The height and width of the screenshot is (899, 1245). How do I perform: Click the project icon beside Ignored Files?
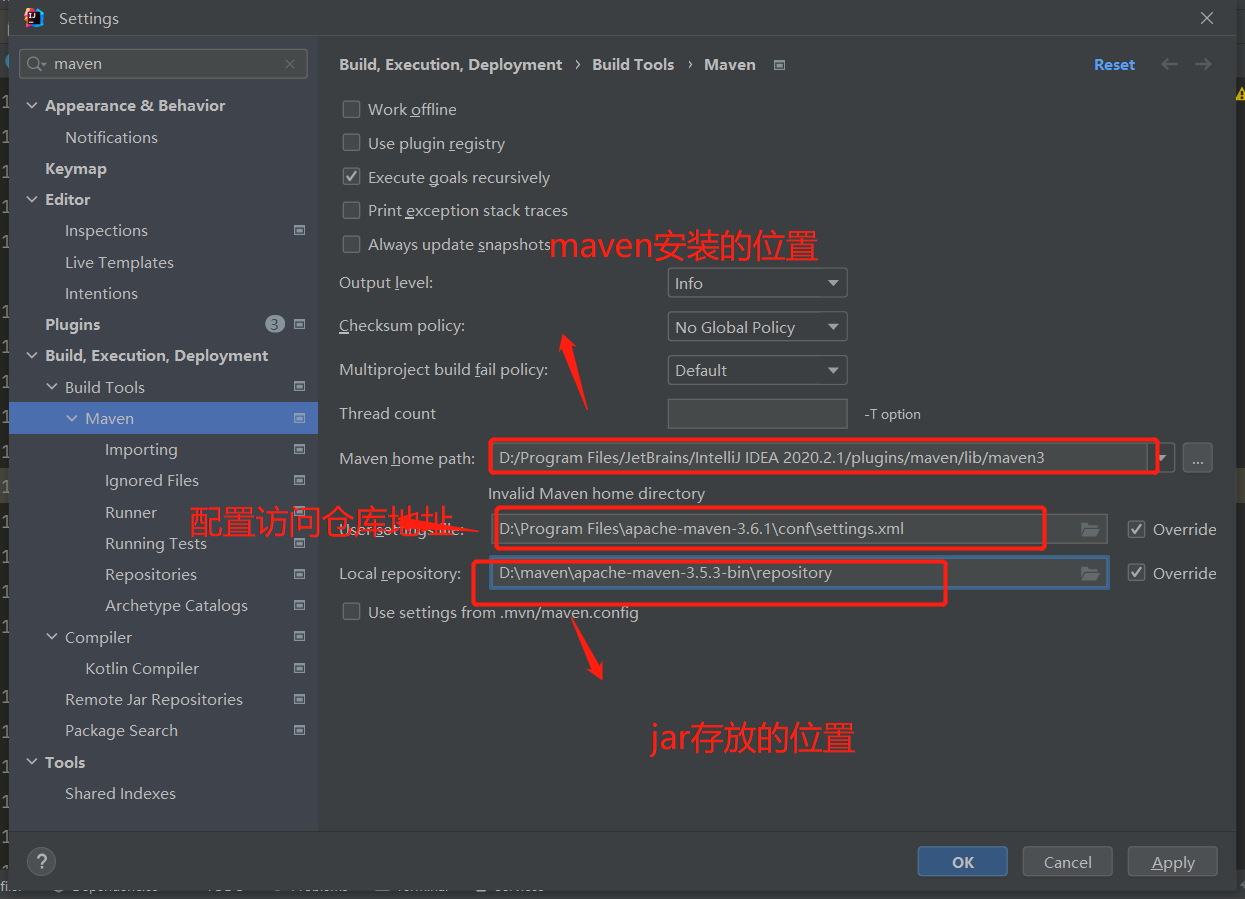(x=299, y=480)
